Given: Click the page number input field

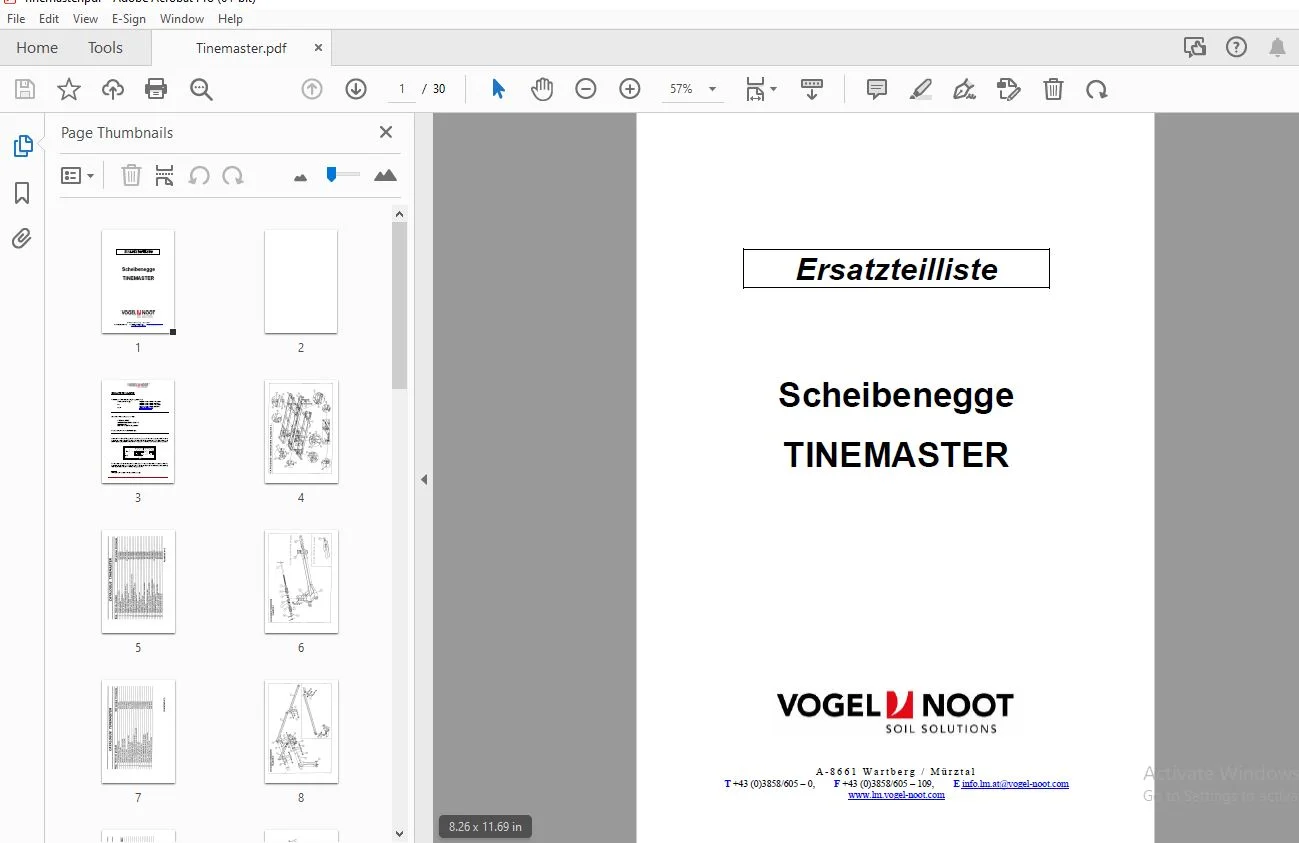Looking at the screenshot, I should [x=402, y=89].
